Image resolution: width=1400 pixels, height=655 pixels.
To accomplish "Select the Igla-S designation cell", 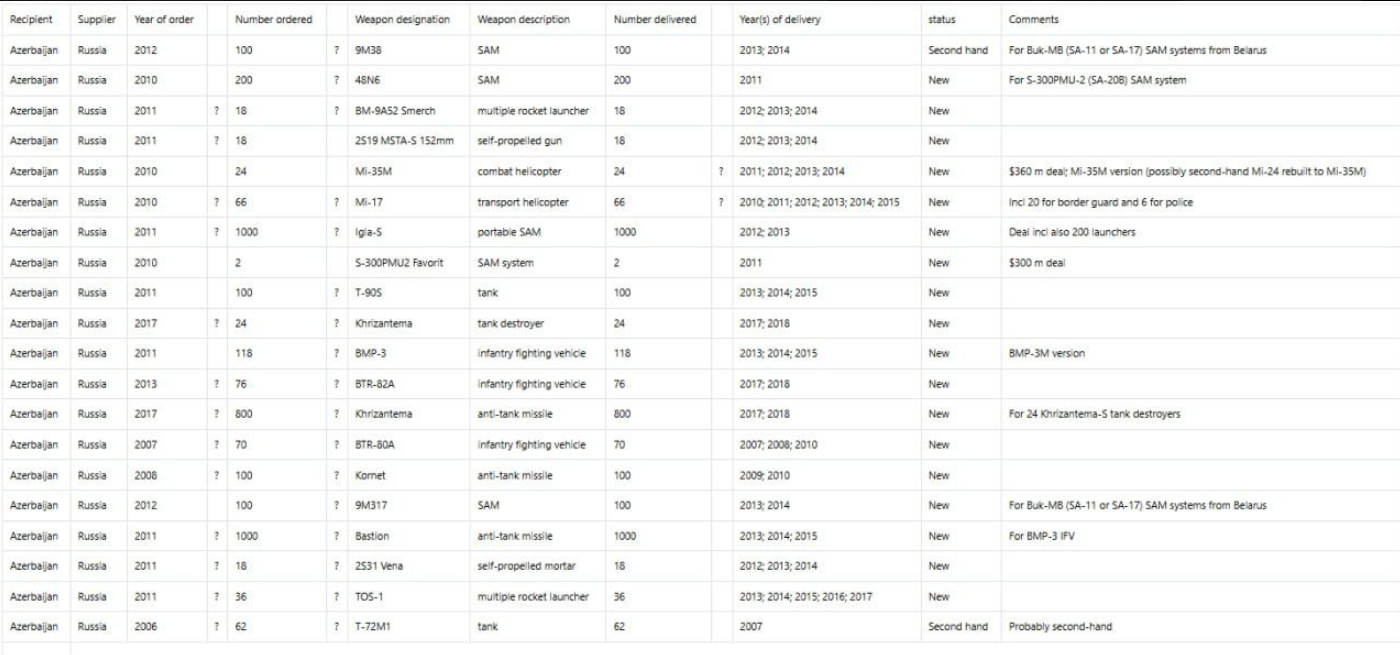I will pyautogui.click(x=370, y=233).
